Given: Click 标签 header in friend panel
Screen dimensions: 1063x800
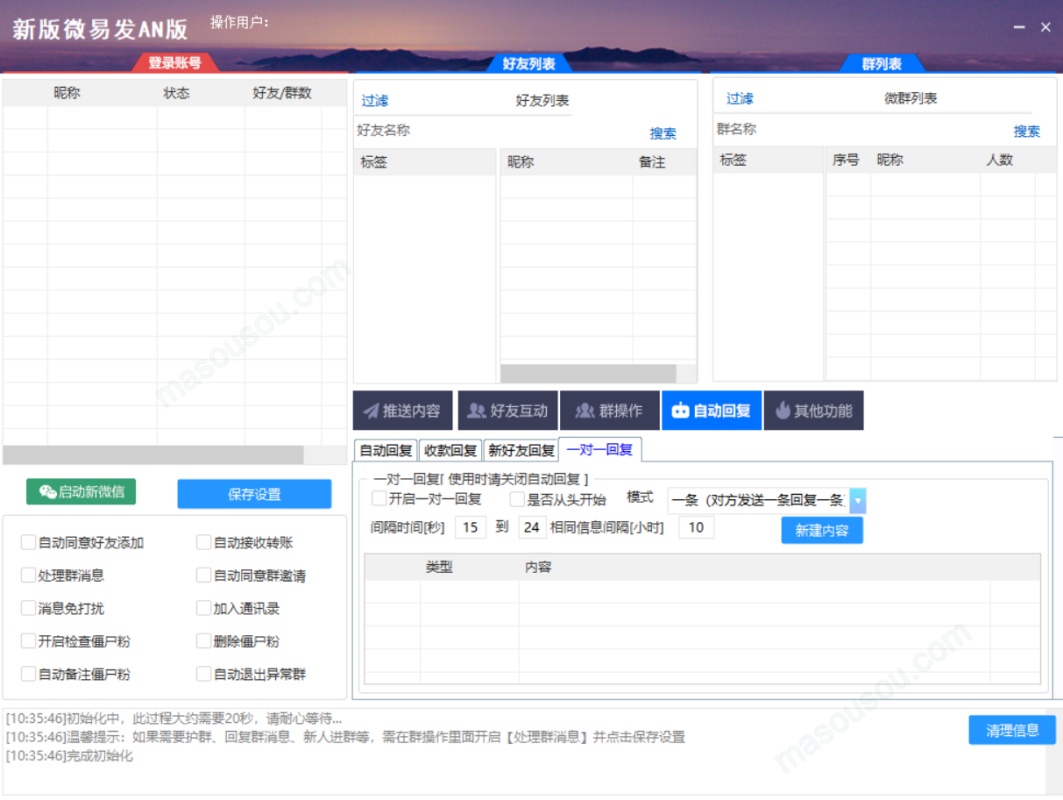Looking at the screenshot, I should (x=374, y=162).
